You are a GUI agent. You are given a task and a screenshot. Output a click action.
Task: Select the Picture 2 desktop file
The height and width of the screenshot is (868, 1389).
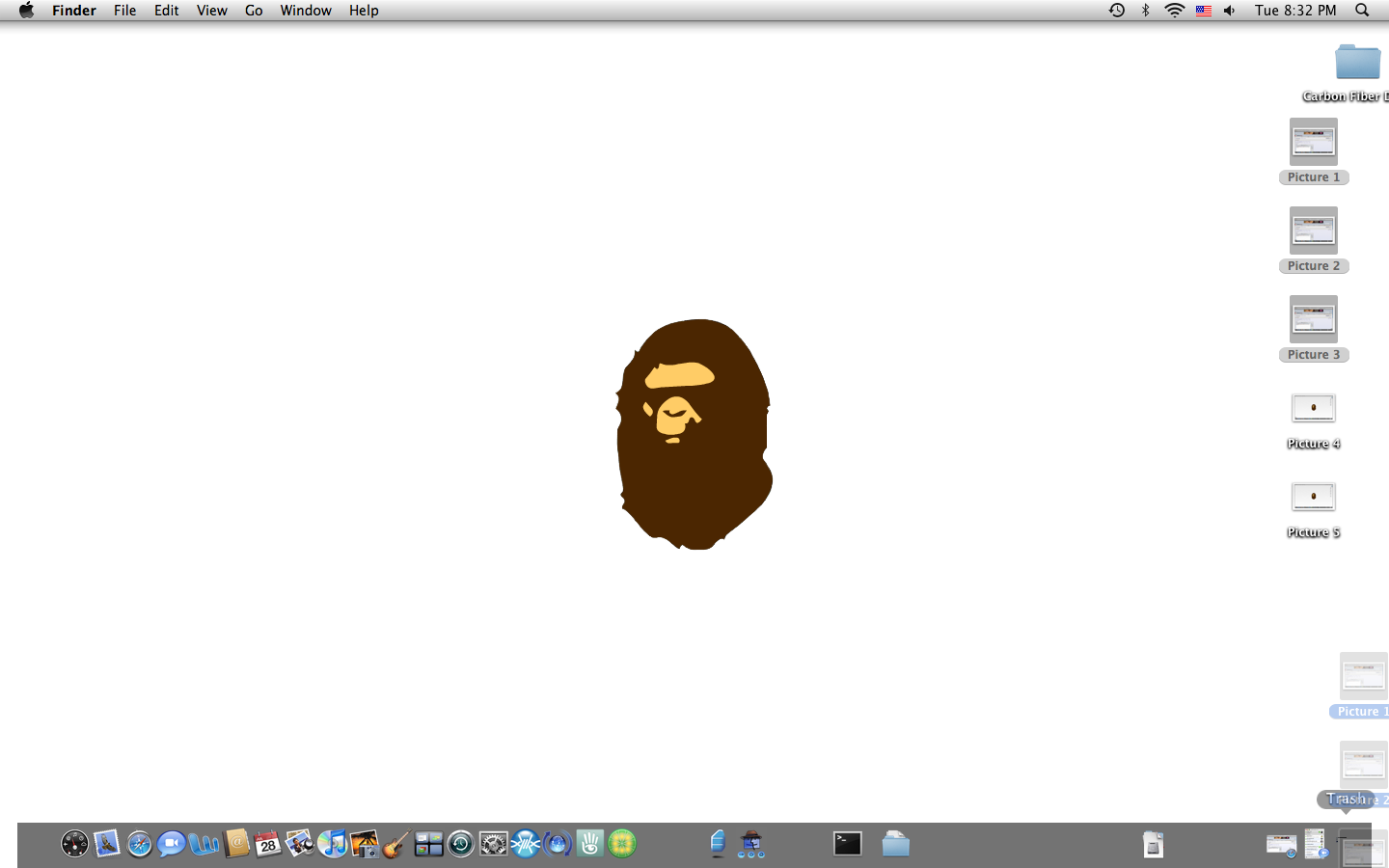(x=1314, y=231)
